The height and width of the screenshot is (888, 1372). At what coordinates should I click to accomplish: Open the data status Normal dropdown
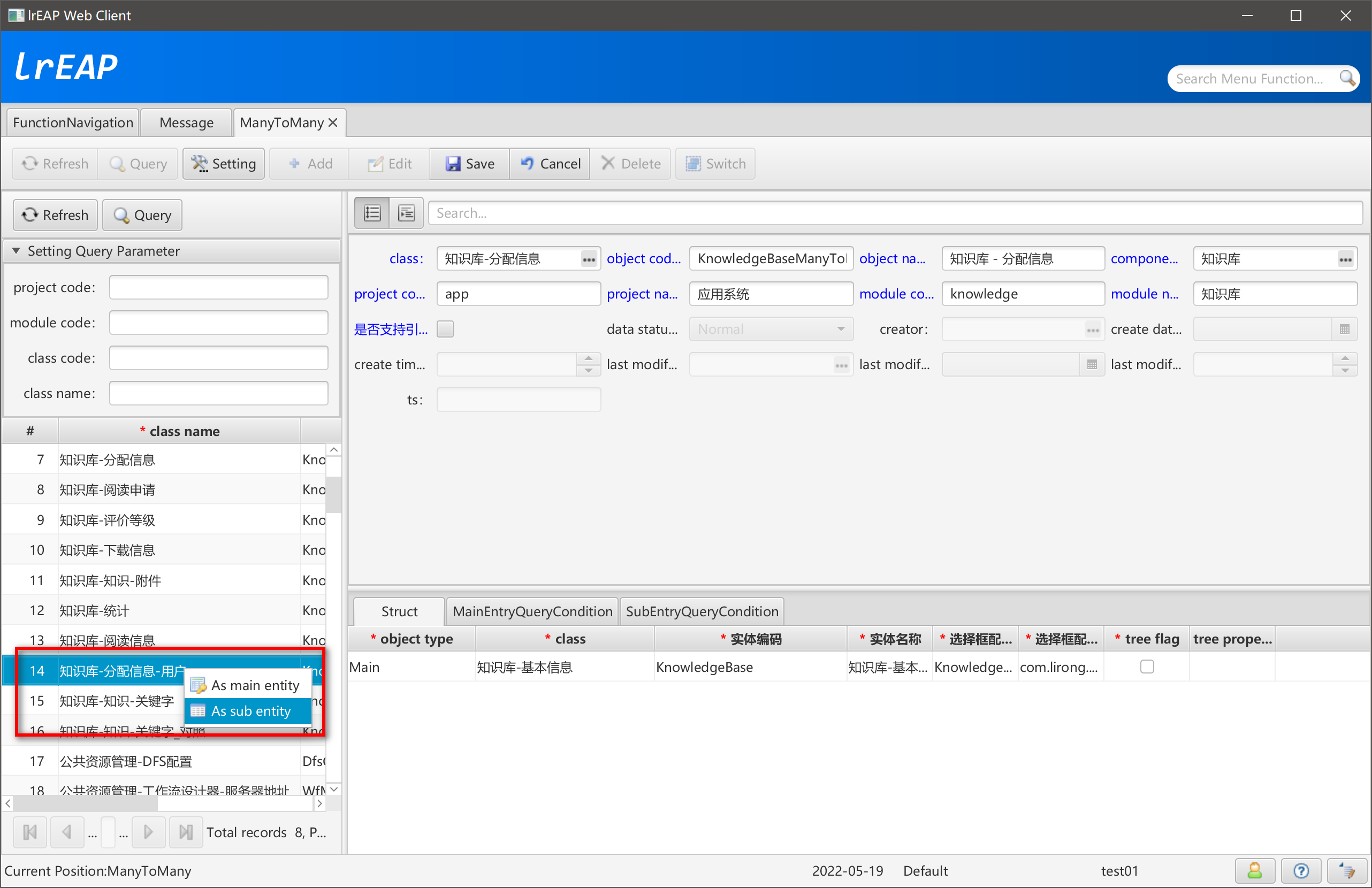771,330
